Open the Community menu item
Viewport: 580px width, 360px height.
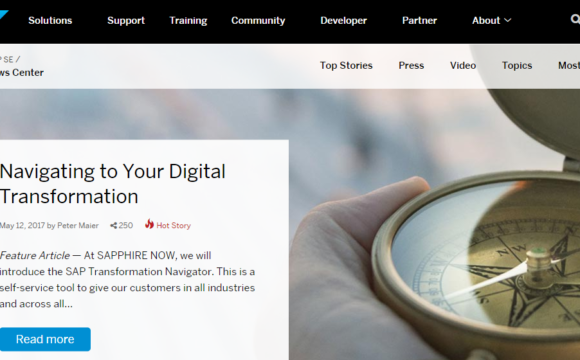[258, 20]
